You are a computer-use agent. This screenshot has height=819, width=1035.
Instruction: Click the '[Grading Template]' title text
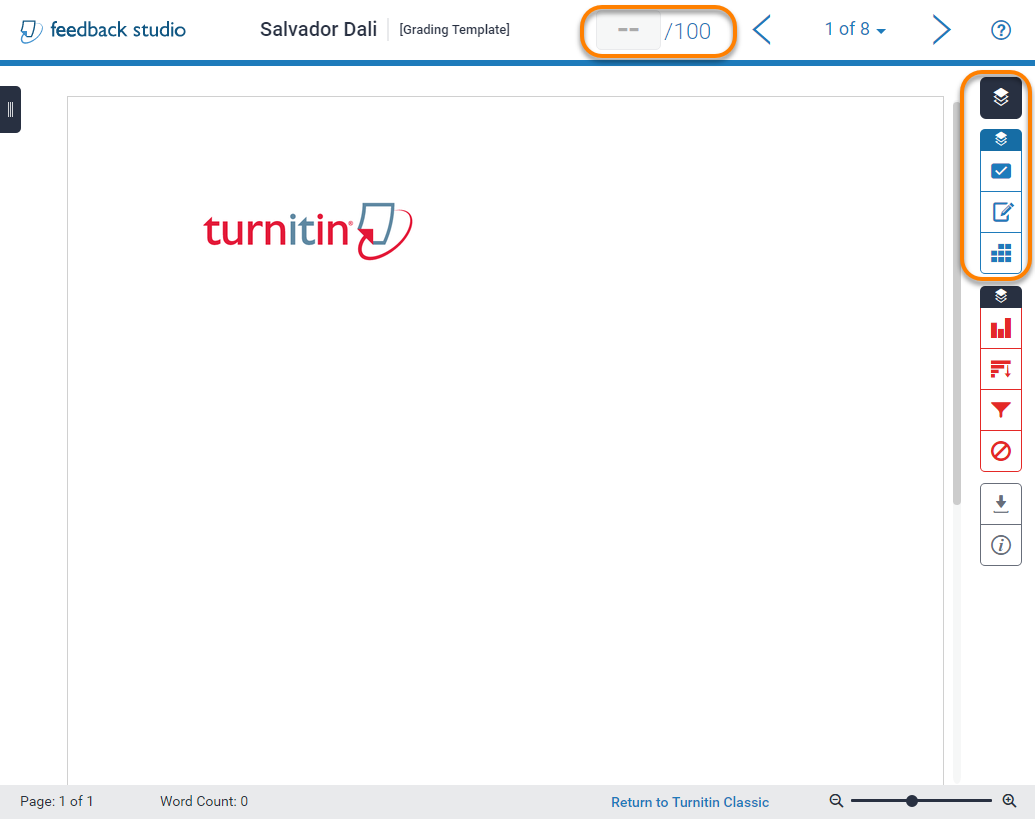(454, 30)
